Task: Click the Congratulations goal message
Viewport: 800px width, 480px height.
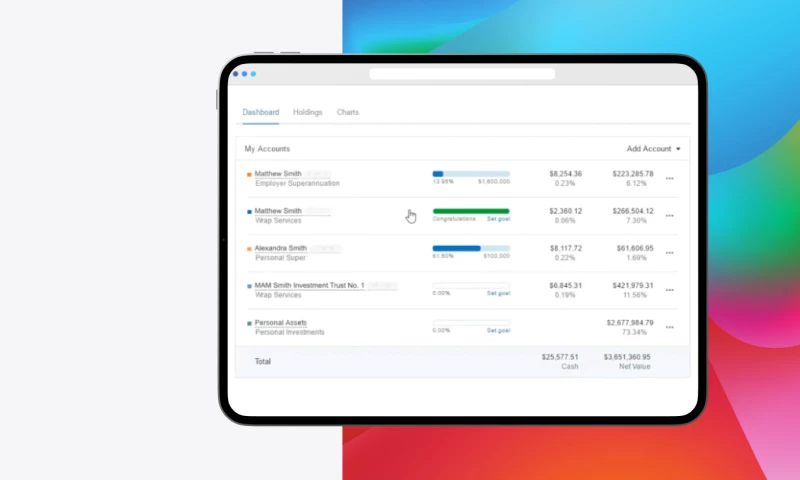Action: tap(454, 219)
